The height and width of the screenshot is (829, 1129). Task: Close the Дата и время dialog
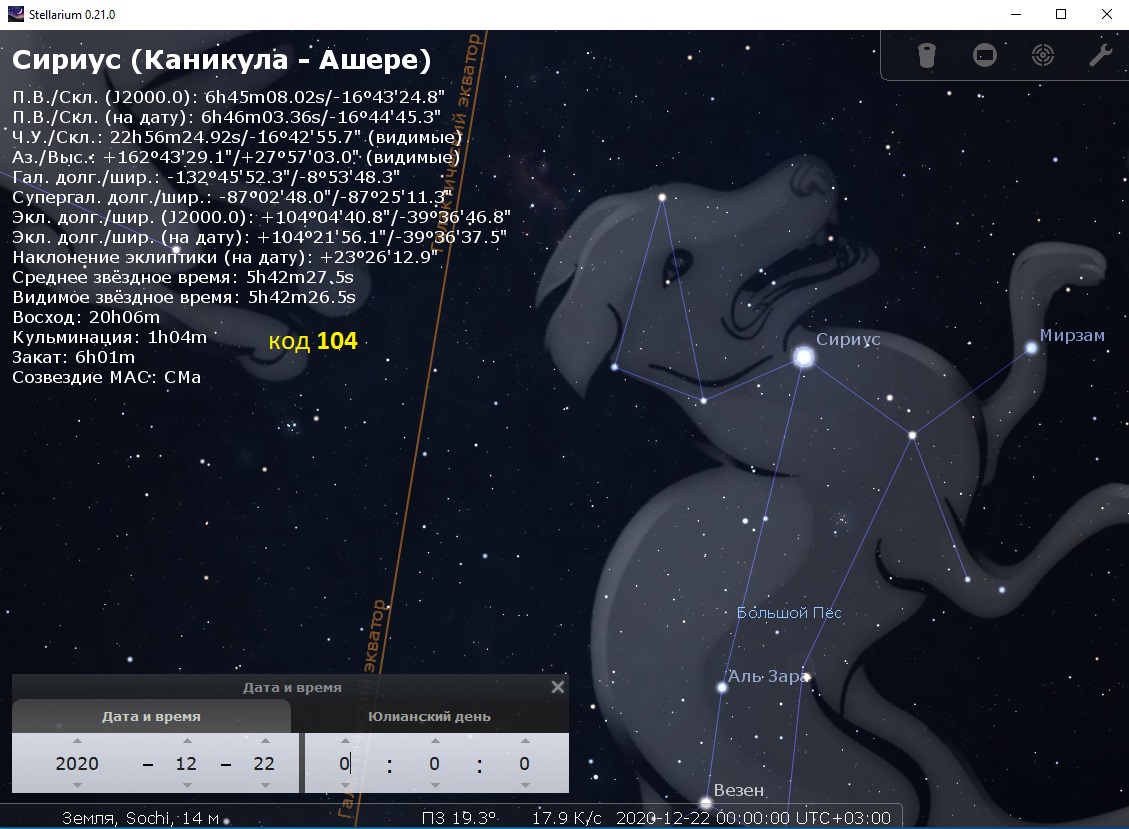coord(557,687)
